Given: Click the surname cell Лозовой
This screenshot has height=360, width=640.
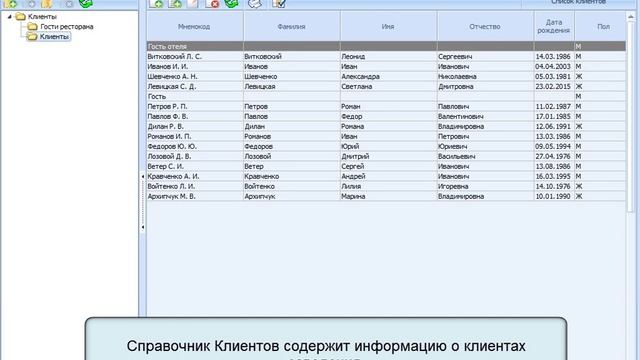Looking at the screenshot, I should 291,156.
